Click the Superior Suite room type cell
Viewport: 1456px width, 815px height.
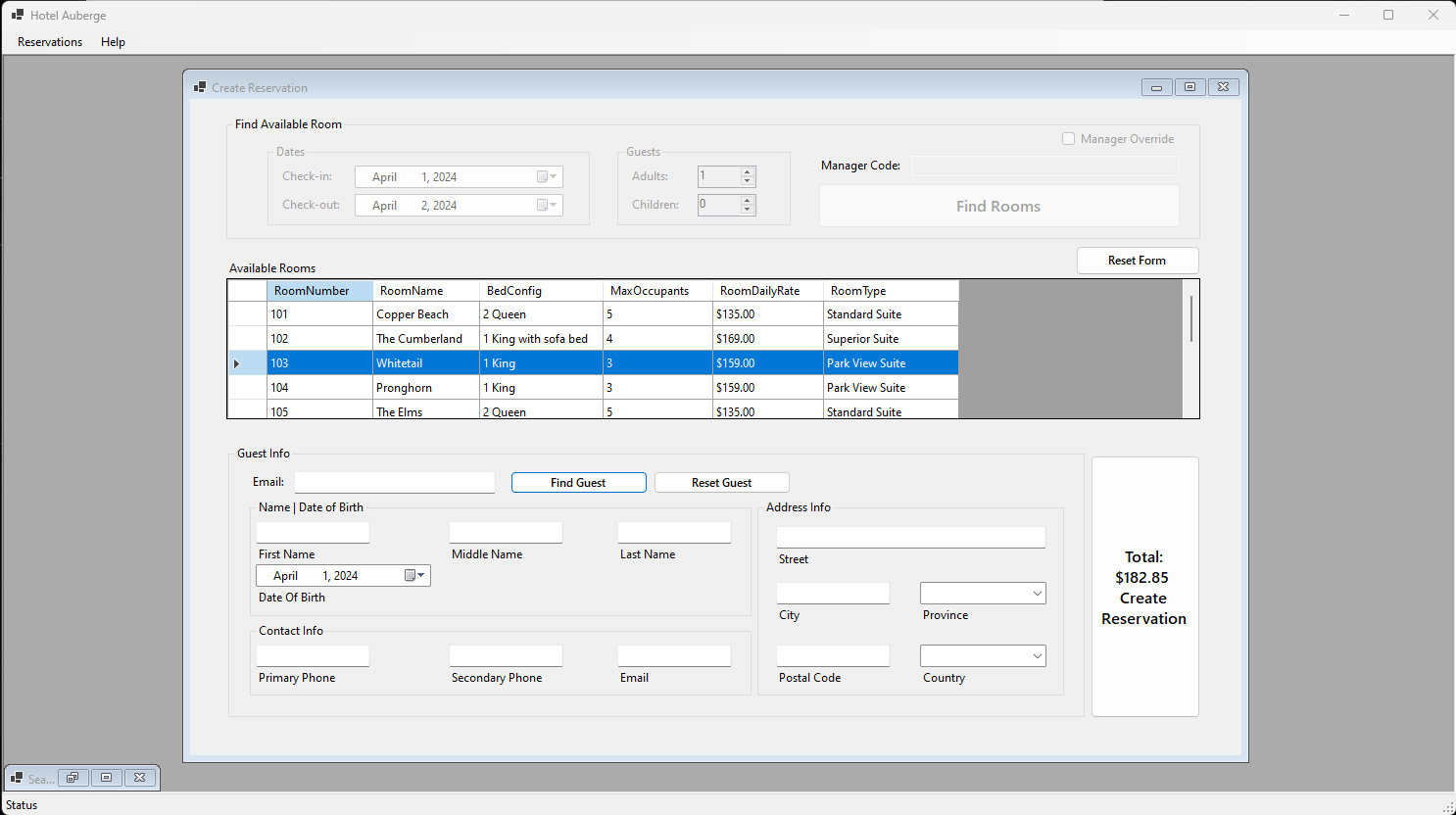[x=891, y=339]
